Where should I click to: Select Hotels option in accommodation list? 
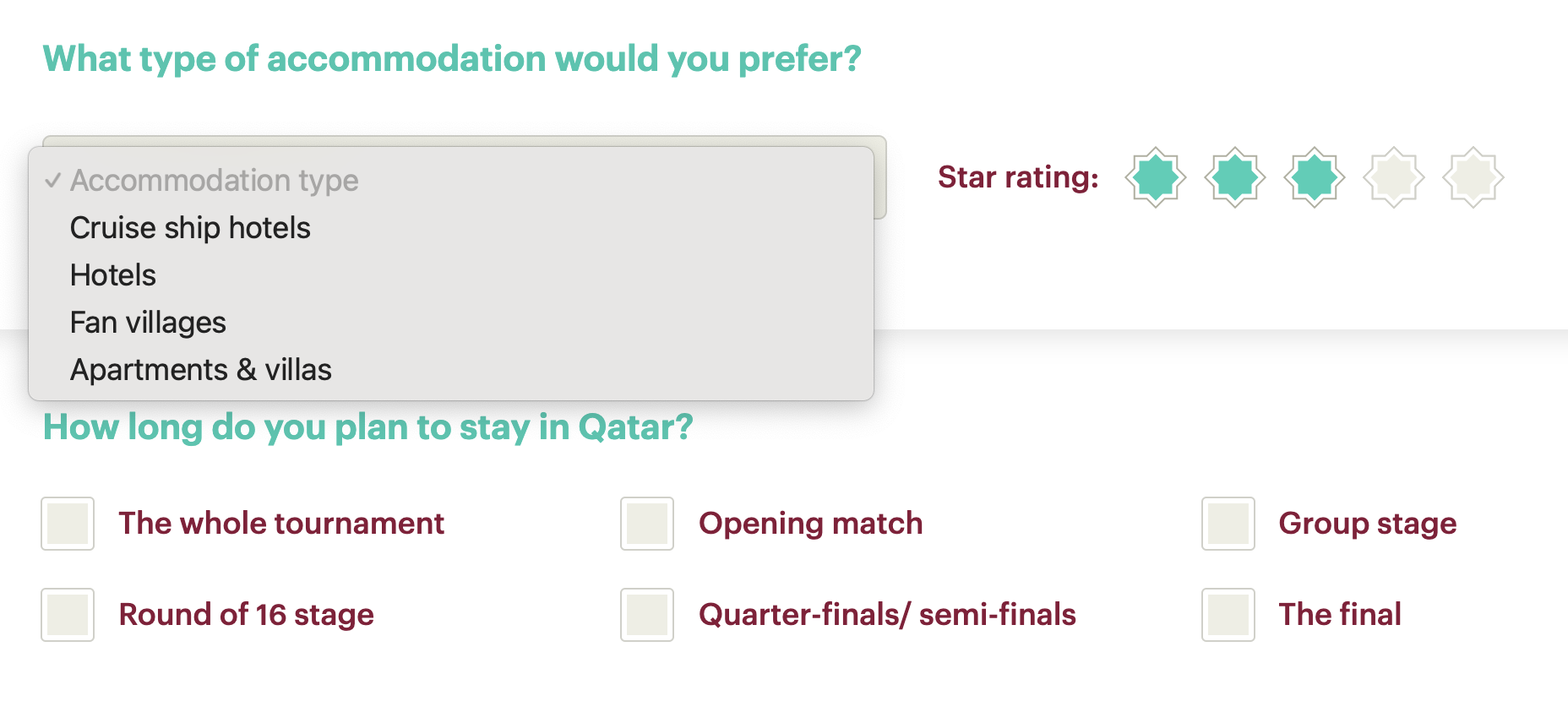(113, 275)
